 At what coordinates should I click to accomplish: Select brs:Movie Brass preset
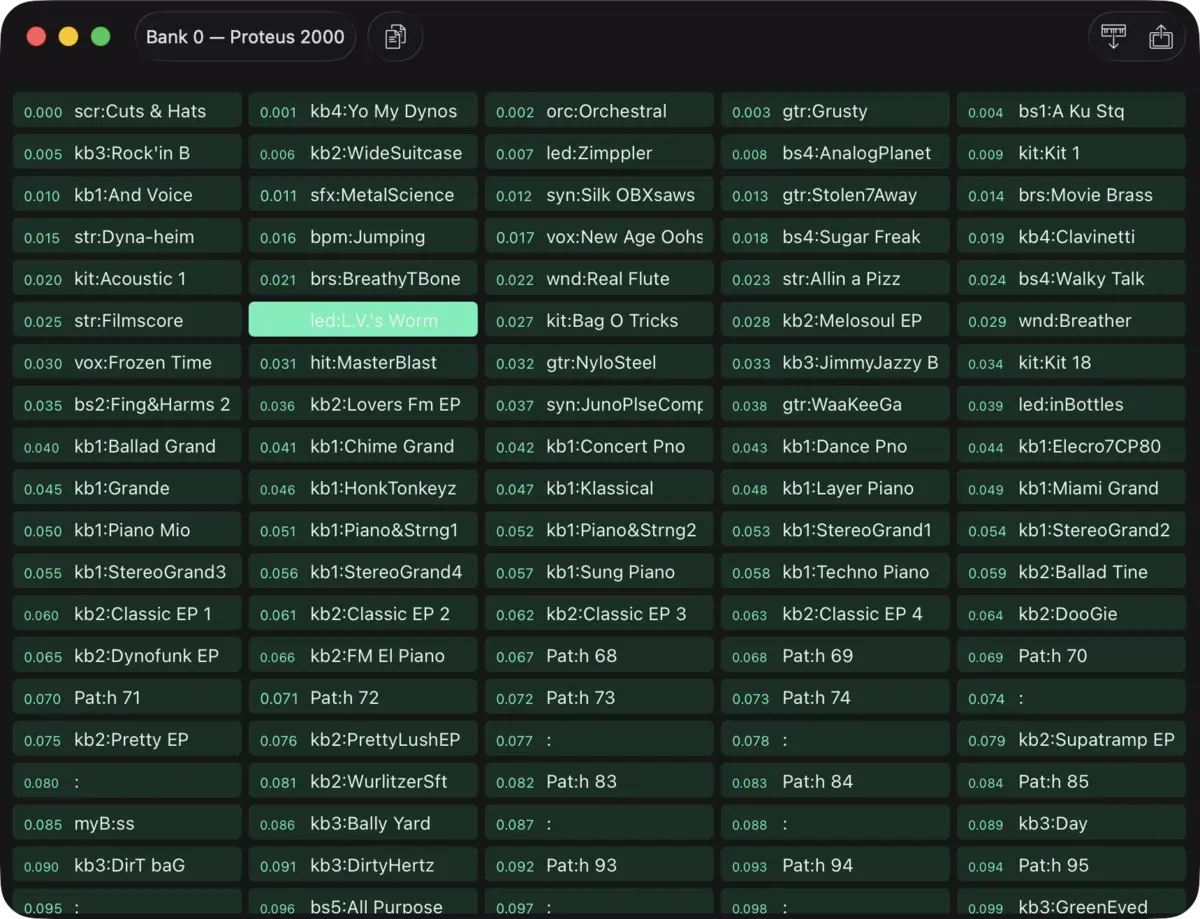(x=1071, y=195)
